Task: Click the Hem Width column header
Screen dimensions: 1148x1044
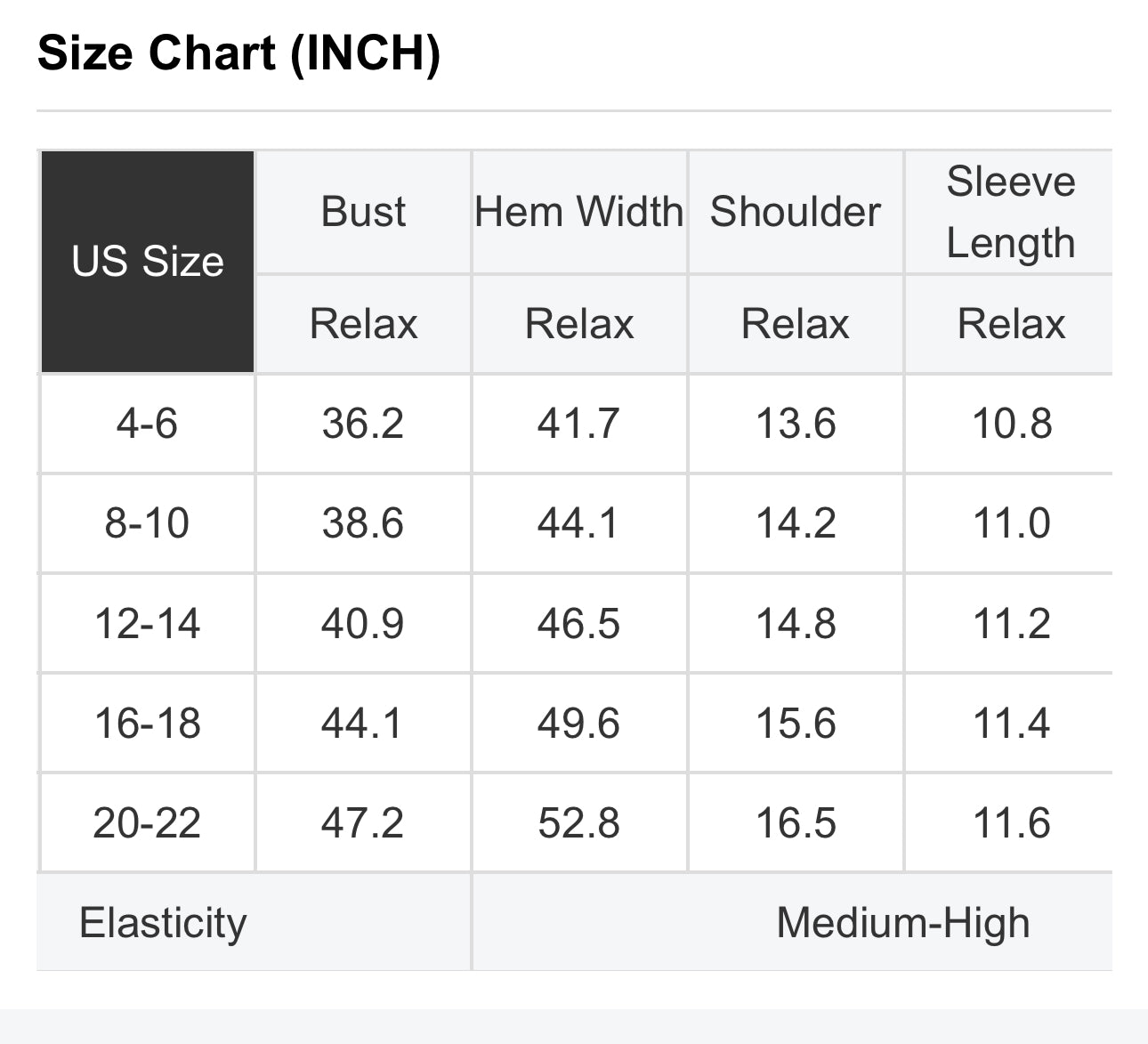Action: tap(579, 212)
